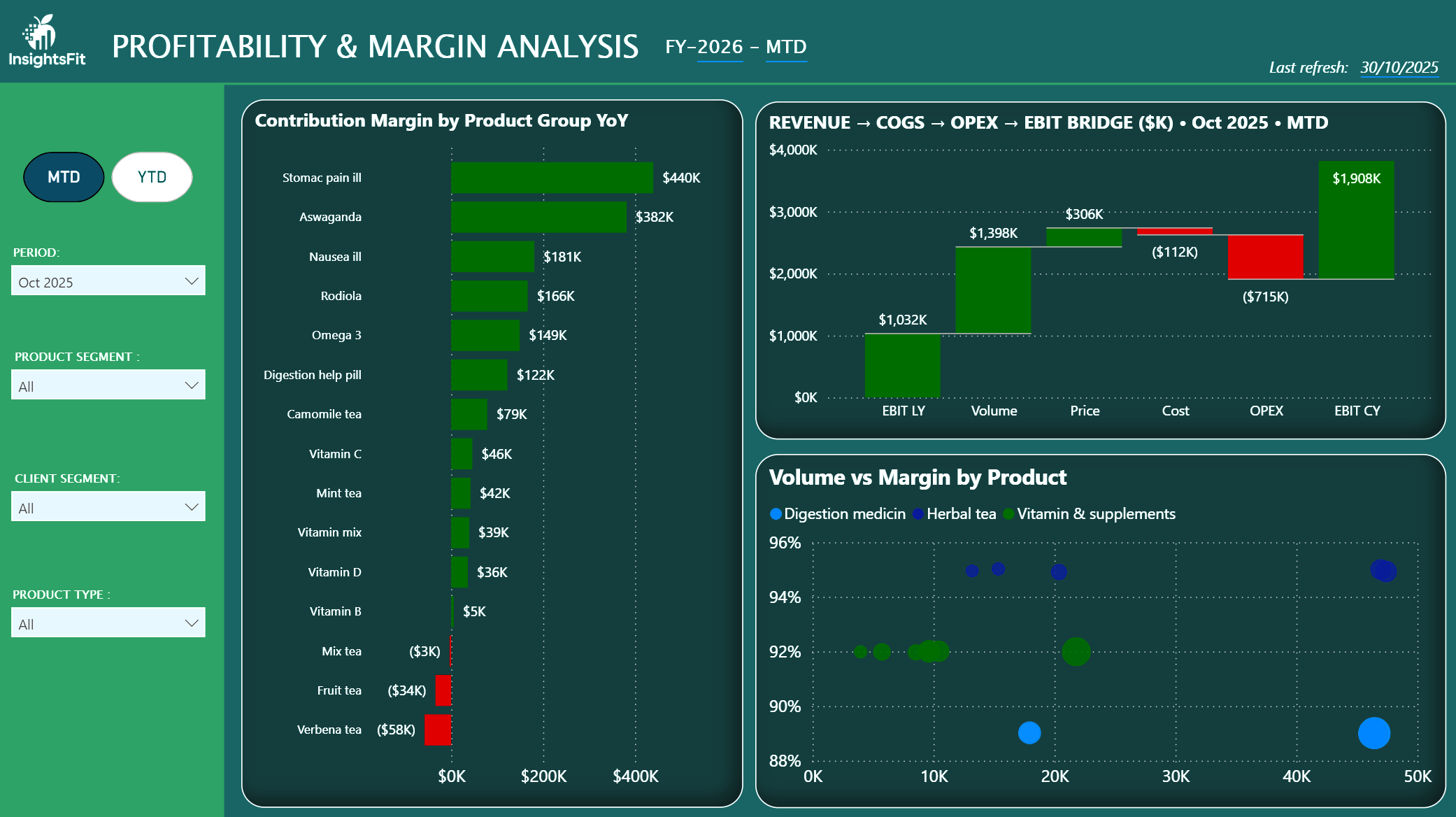Switch to the YTD toggle button
Viewport: 1456px width, 817px height.
pyautogui.click(x=152, y=177)
